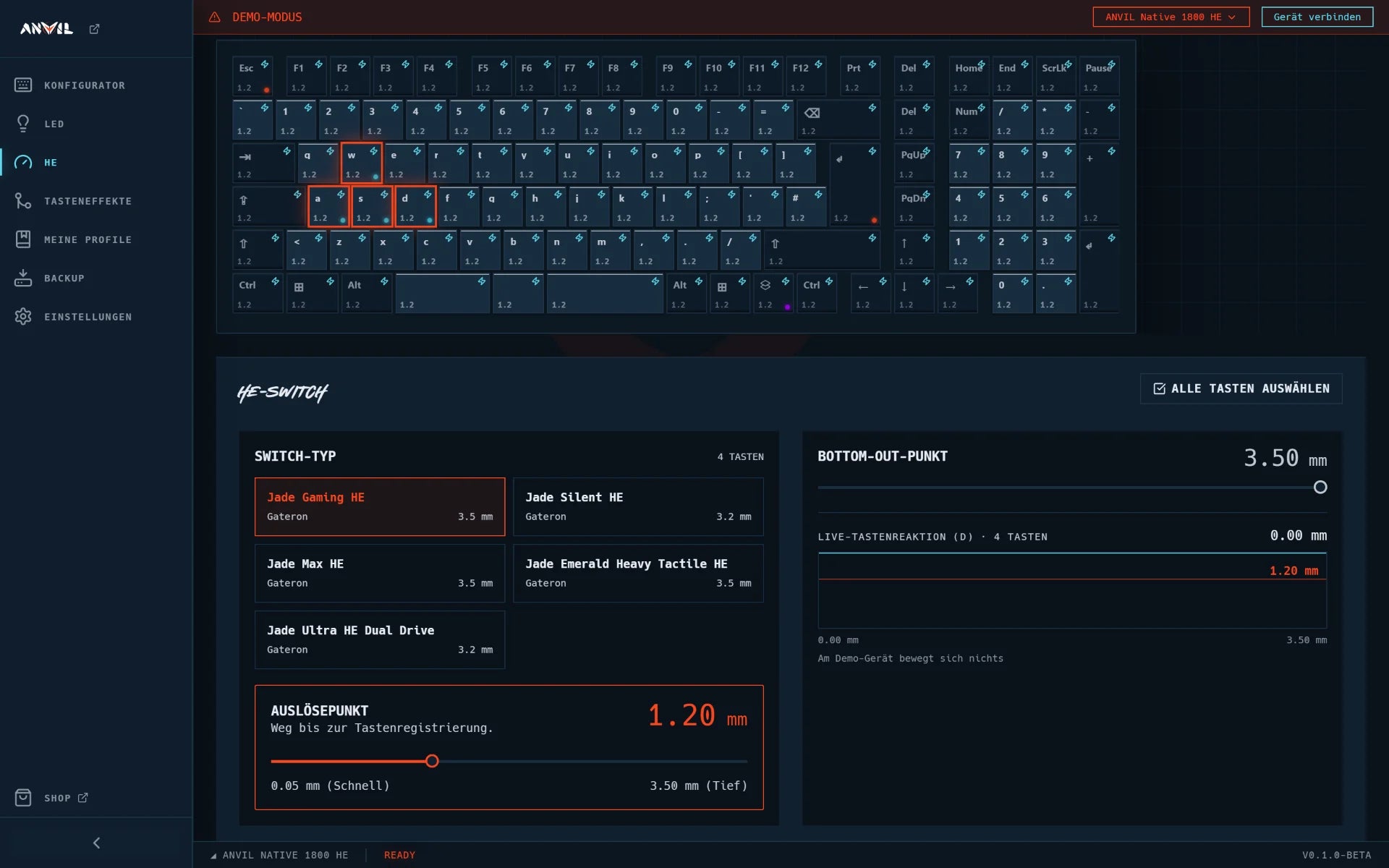Deselect the highlighted W key
Screen dimensions: 1389x868
tap(362, 163)
